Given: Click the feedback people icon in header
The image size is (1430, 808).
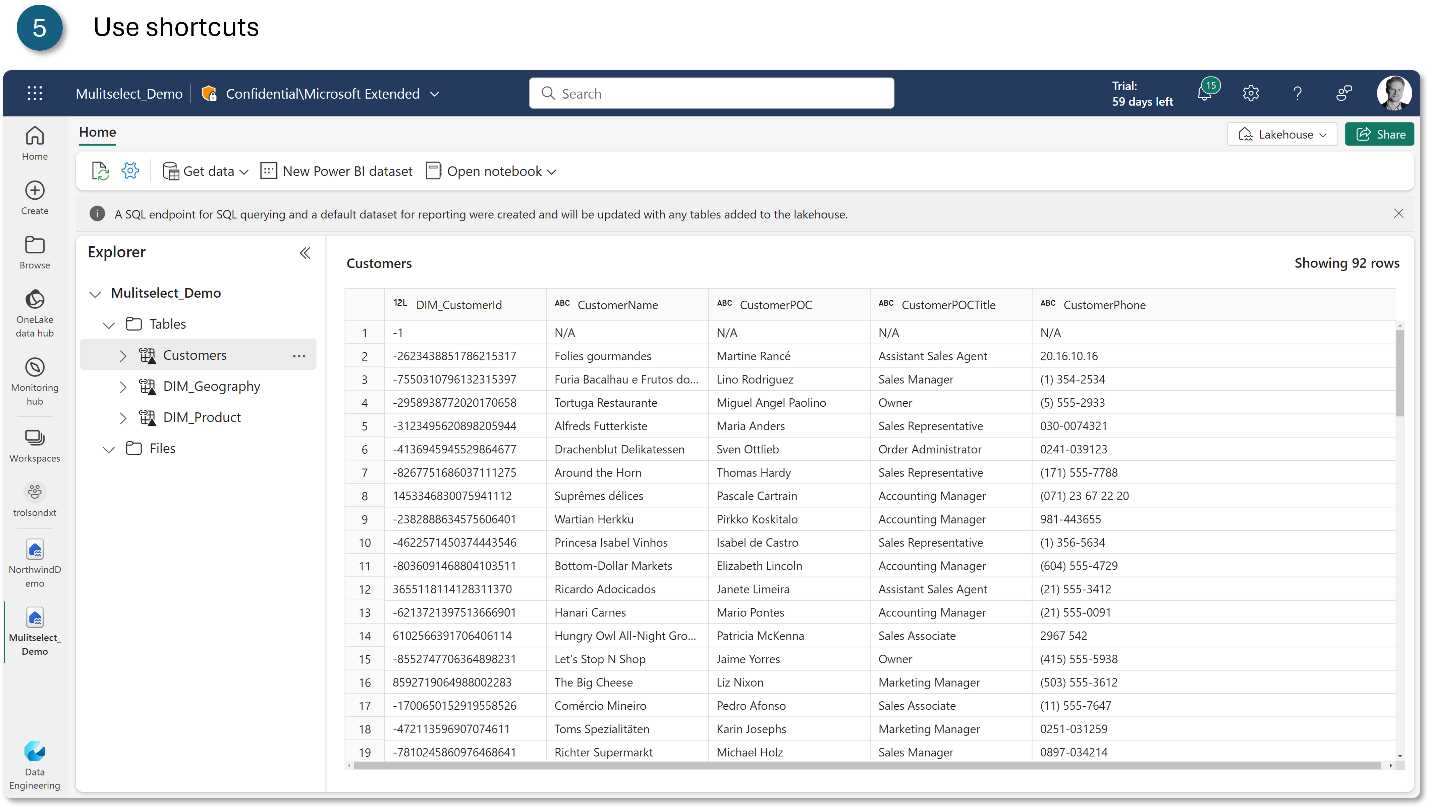Looking at the screenshot, I should [x=1344, y=93].
